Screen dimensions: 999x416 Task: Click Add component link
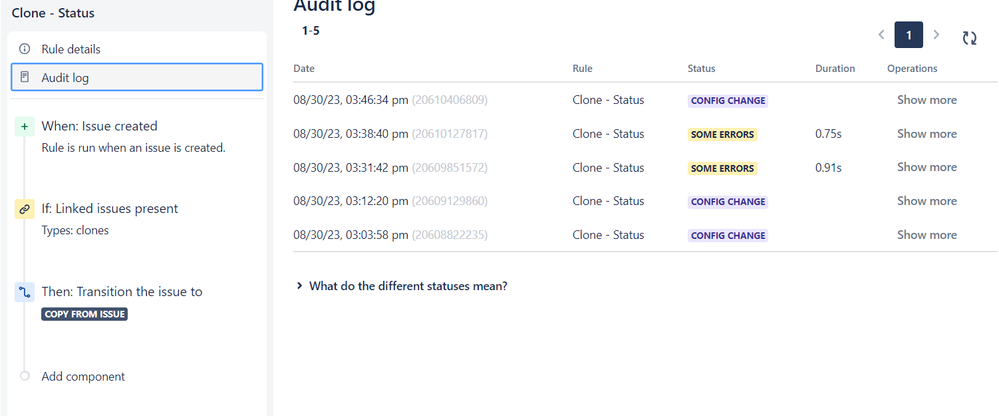83,377
